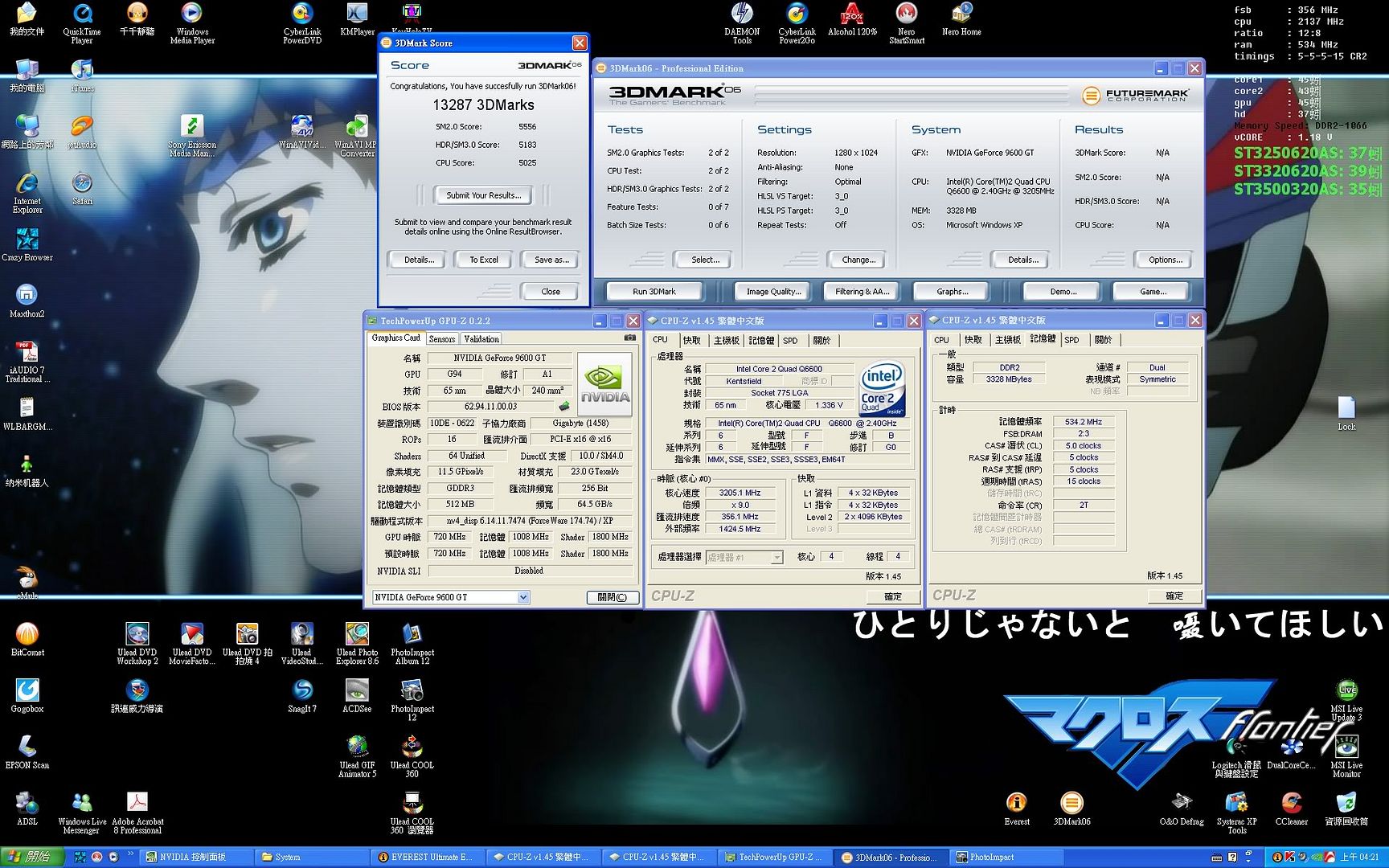Open DAEMON Tools desktop icon
Viewport: 1389px width, 868px height.
tap(742, 23)
